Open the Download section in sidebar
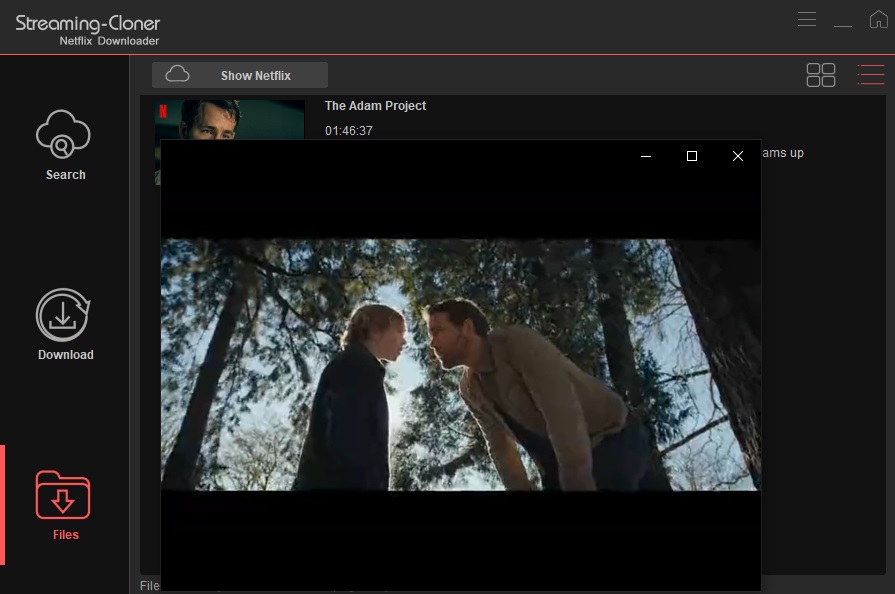 tap(64, 325)
